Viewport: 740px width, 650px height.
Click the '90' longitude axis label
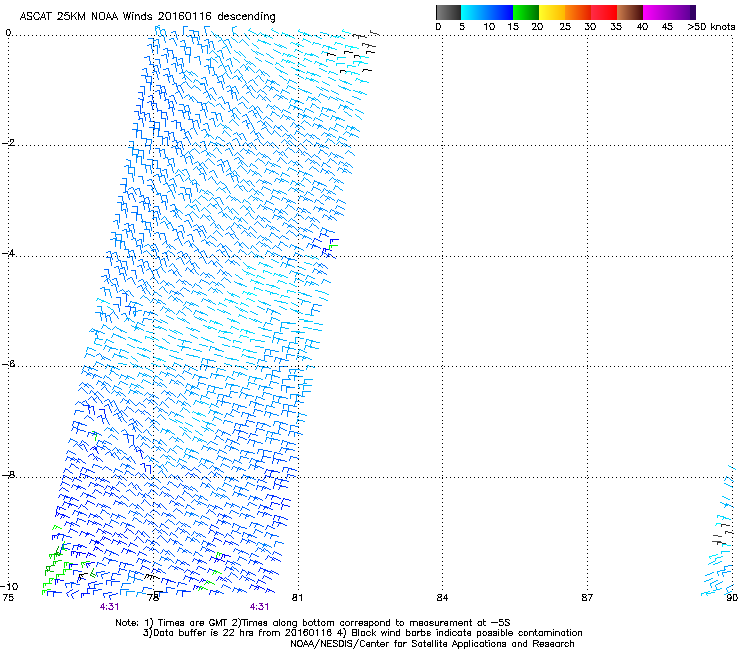(x=732, y=598)
